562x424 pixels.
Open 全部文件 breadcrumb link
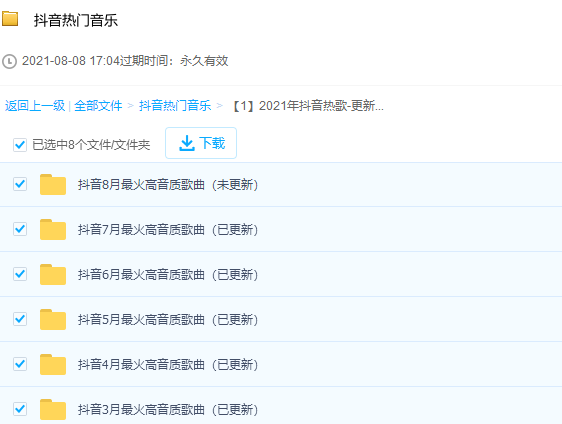pos(98,106)
